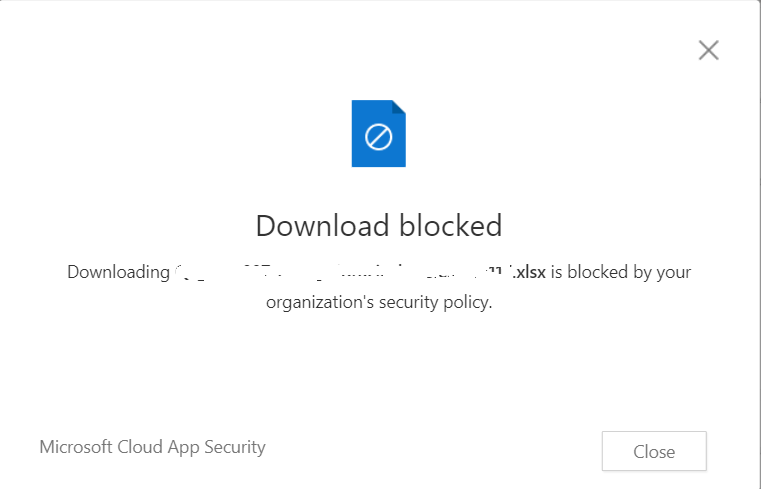The width and height of the screenshot is (761, 489).
Task: Click the prohibition circle symbol on the file
Action: pos(378,137)
